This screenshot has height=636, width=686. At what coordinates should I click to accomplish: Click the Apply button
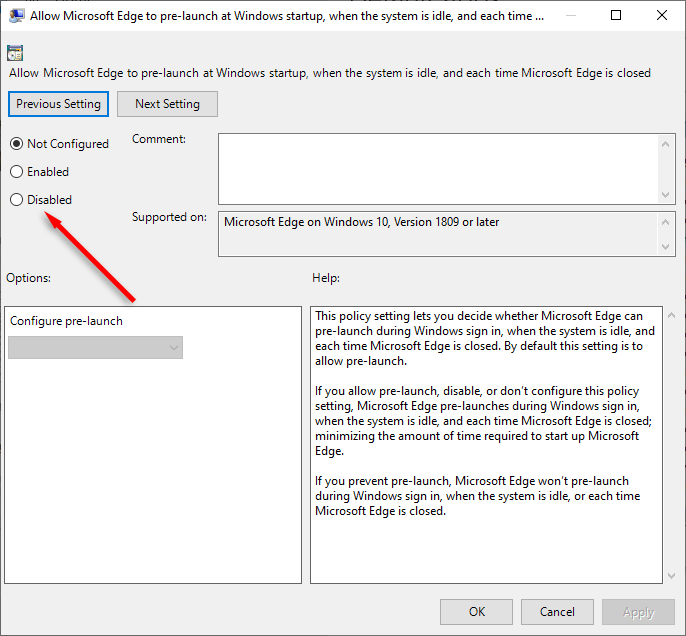638,612
